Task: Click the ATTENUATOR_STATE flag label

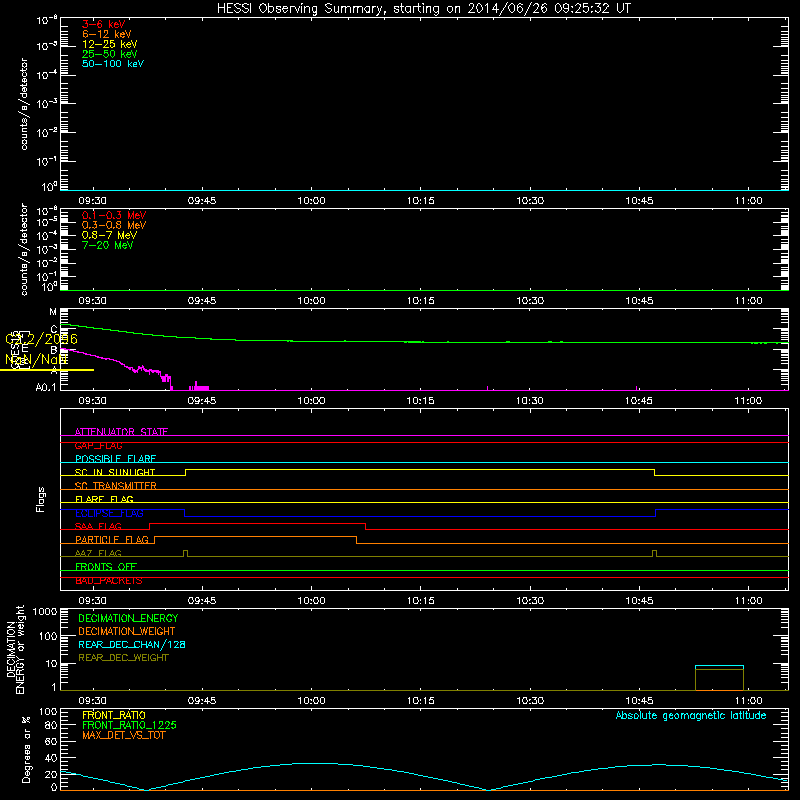Action: tap(121, 432)
